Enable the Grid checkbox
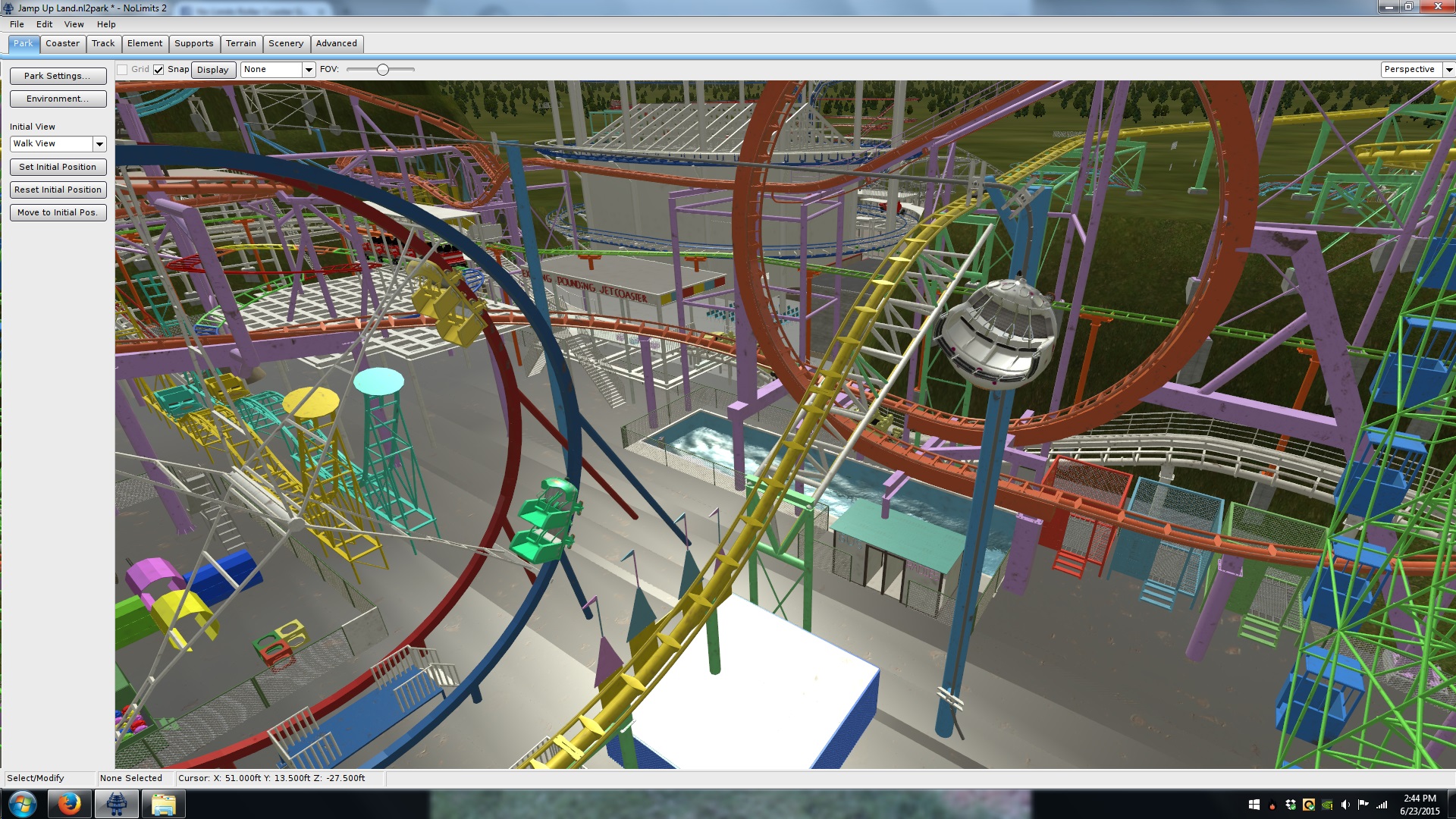Viewport: 1456px width, 819px height. pos(122,70)
